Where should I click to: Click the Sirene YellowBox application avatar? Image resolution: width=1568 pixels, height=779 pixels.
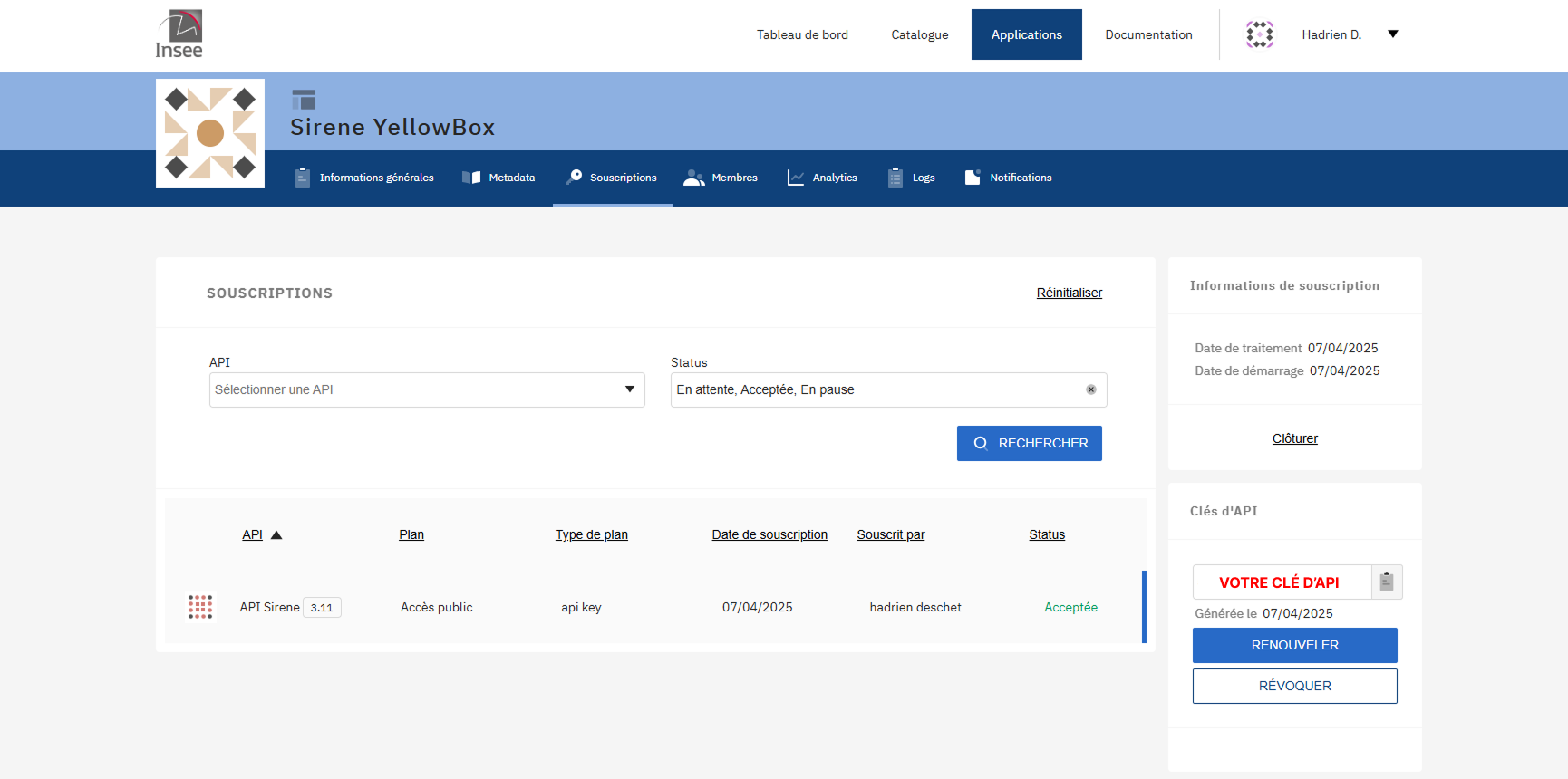pos(210,133)
